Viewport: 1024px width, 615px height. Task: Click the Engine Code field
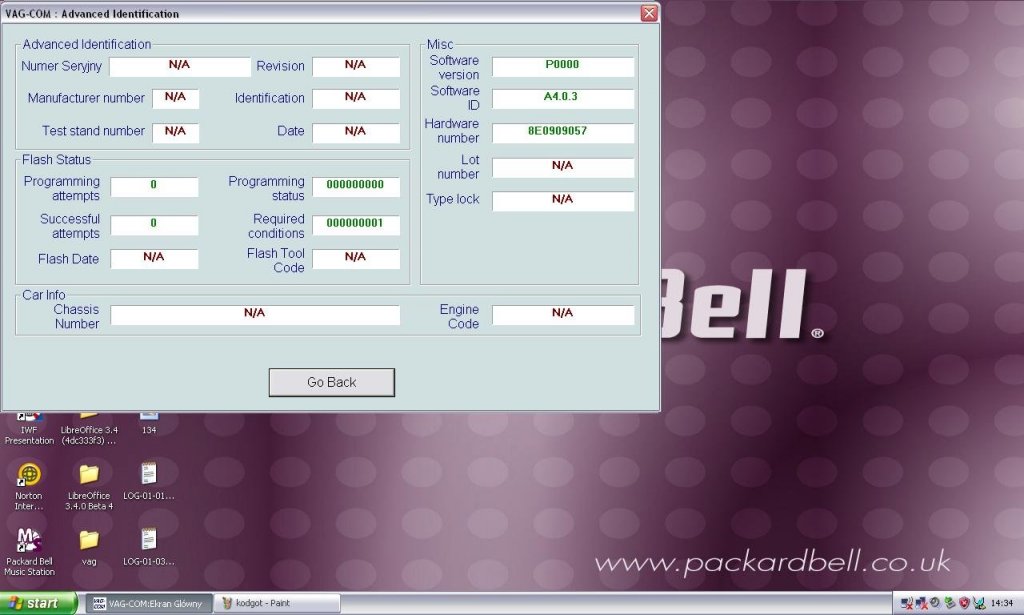pos(562,315)
